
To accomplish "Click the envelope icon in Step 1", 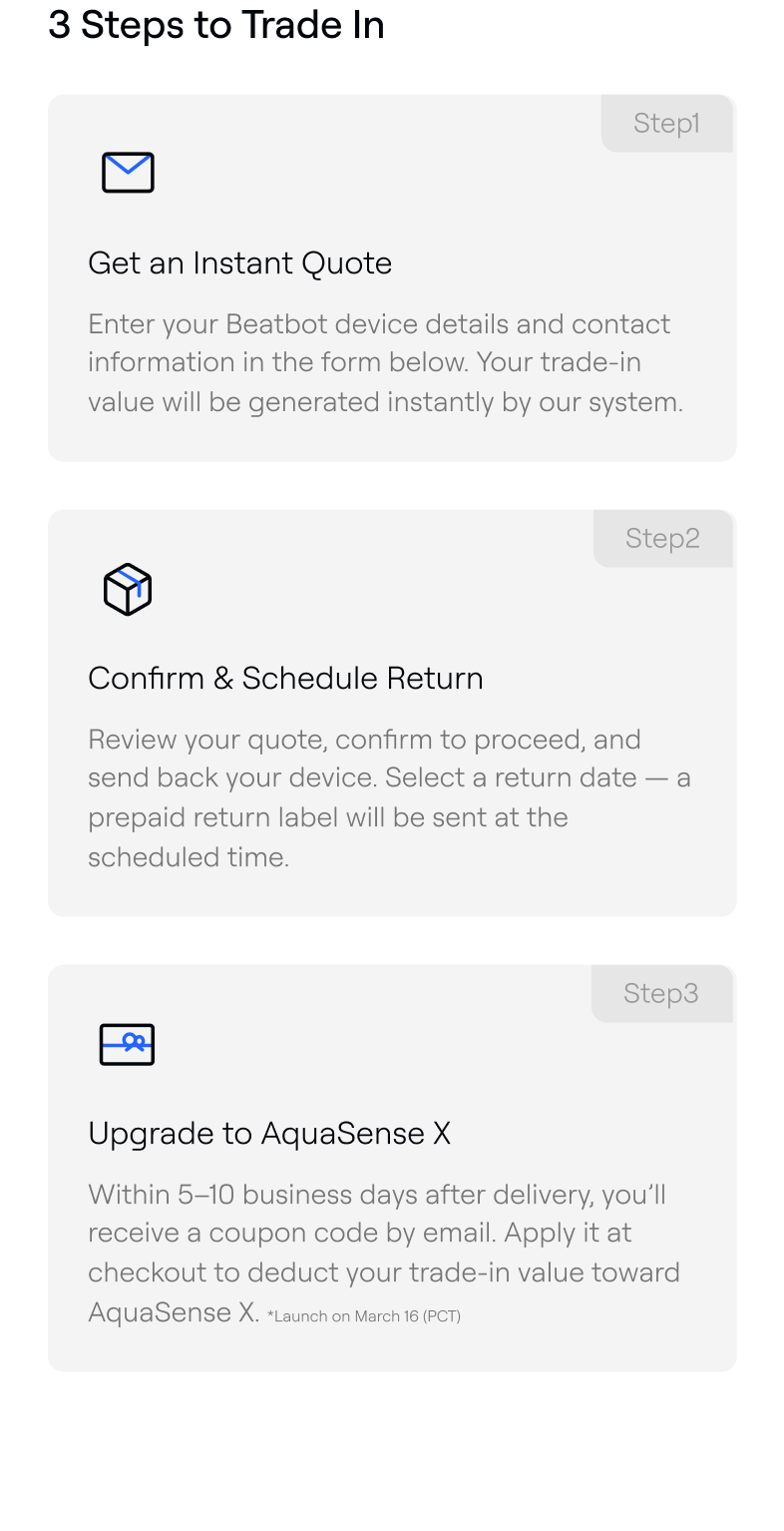I will pos(128,173).
